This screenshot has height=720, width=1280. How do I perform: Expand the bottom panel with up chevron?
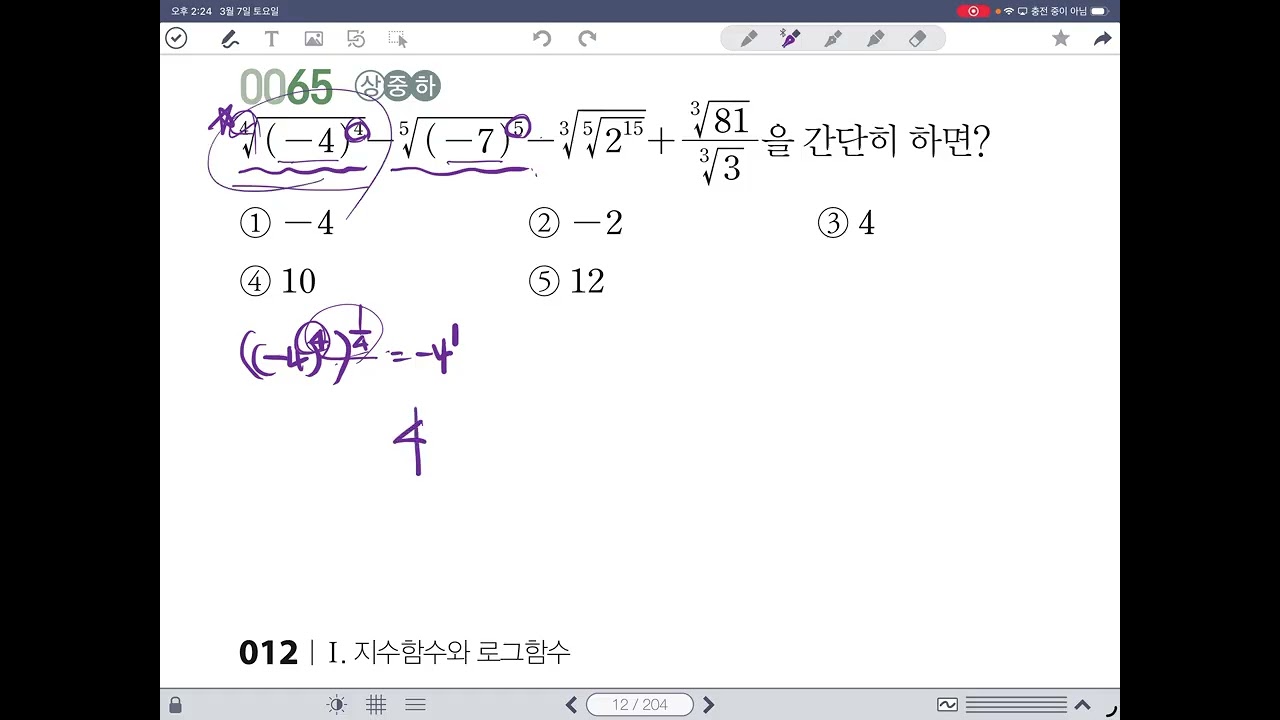1082,705
